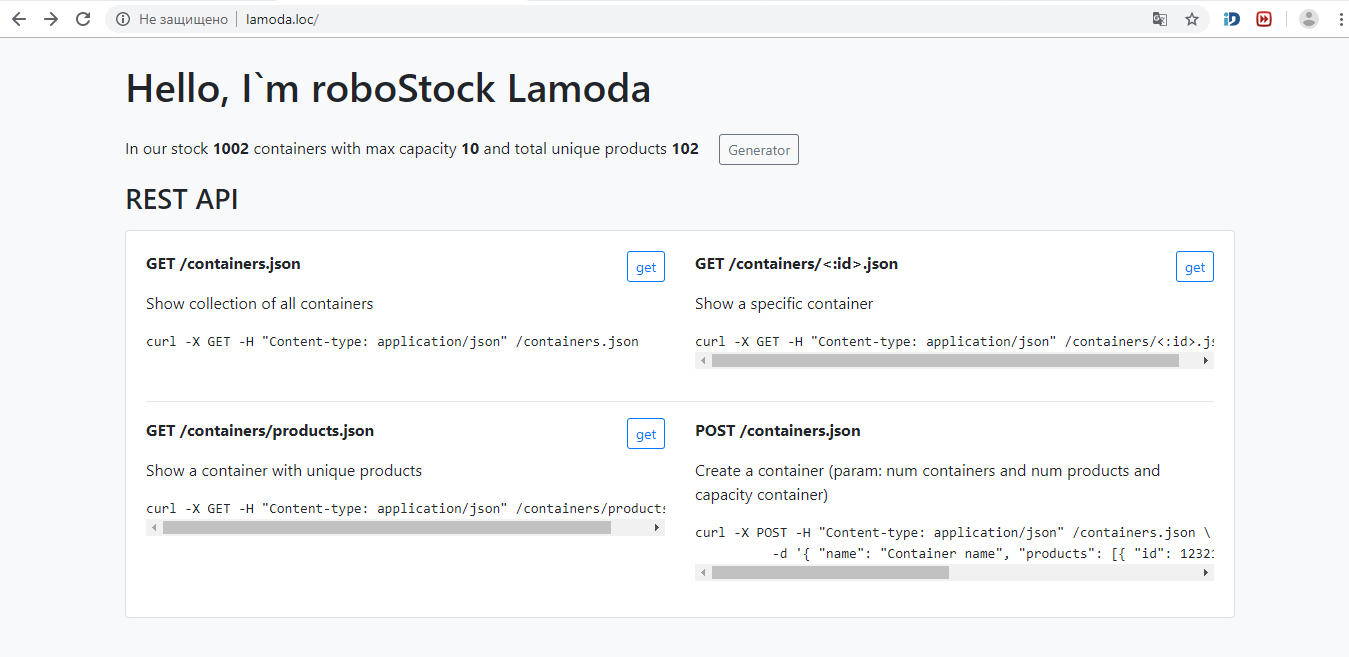Click right scroll arrow under /containers/<:id>.json curl
This screenshot has height=657, width=1349.
click(x=1206, y=361)
